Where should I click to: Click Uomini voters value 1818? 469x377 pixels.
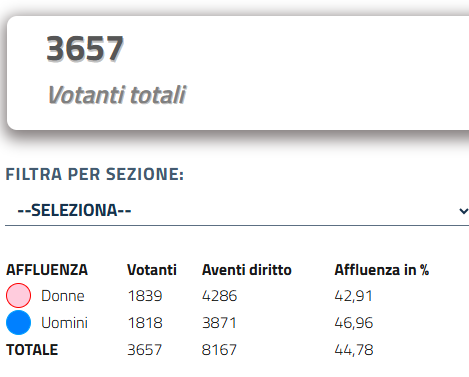145,323
